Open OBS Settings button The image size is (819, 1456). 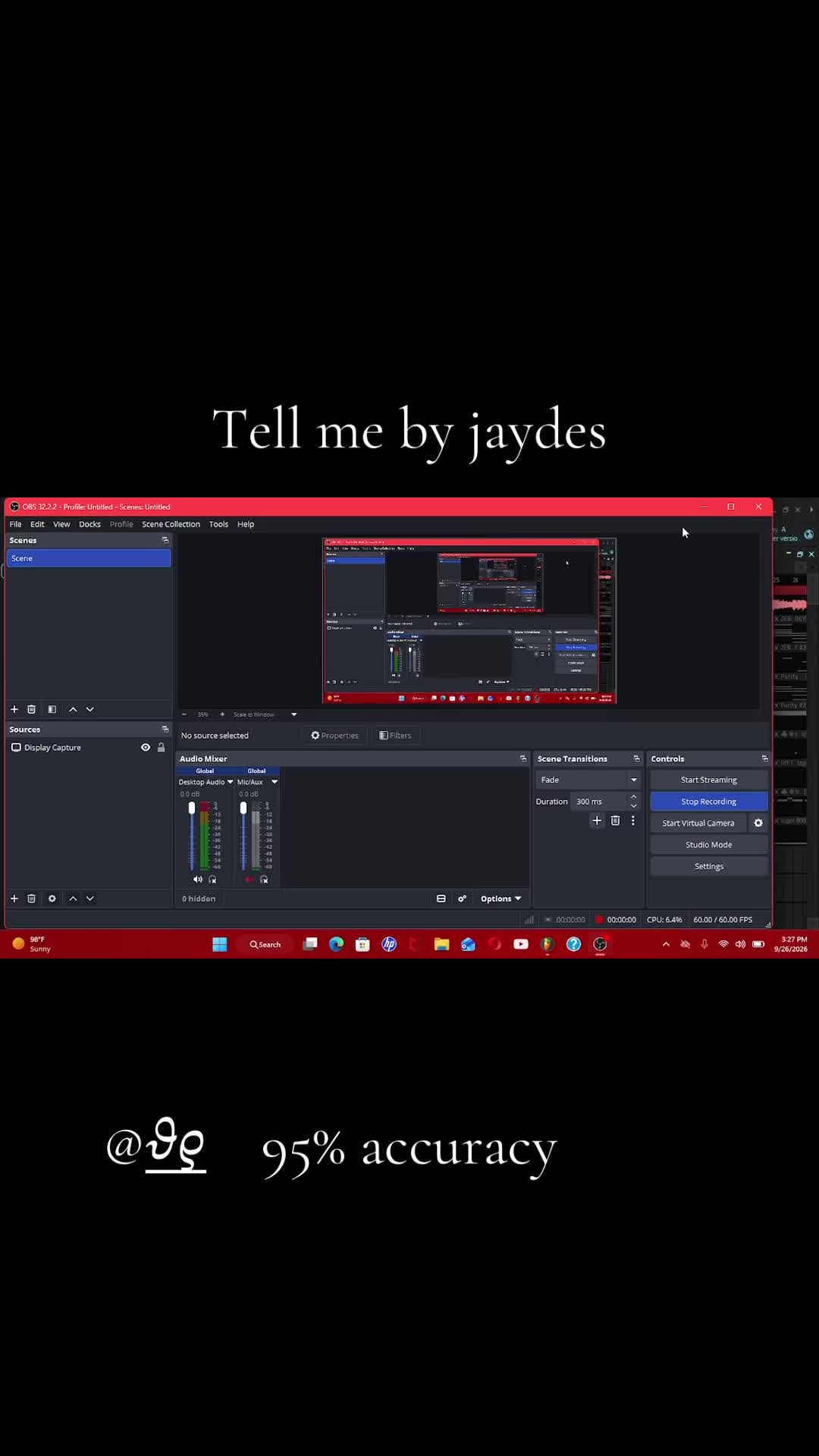(x=709, y=866)
